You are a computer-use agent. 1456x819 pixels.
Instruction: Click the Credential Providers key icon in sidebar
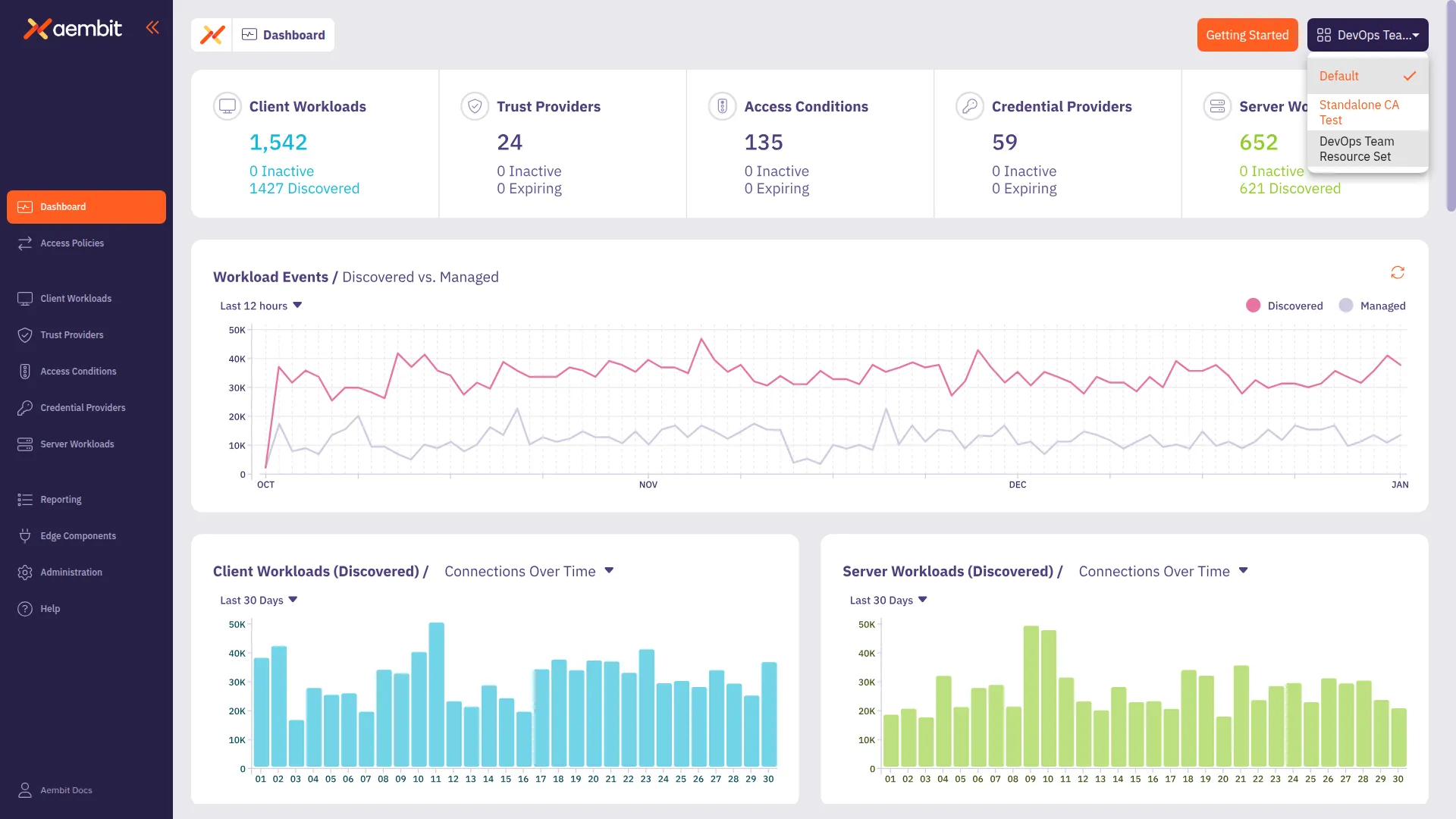[x=24, y=407]
